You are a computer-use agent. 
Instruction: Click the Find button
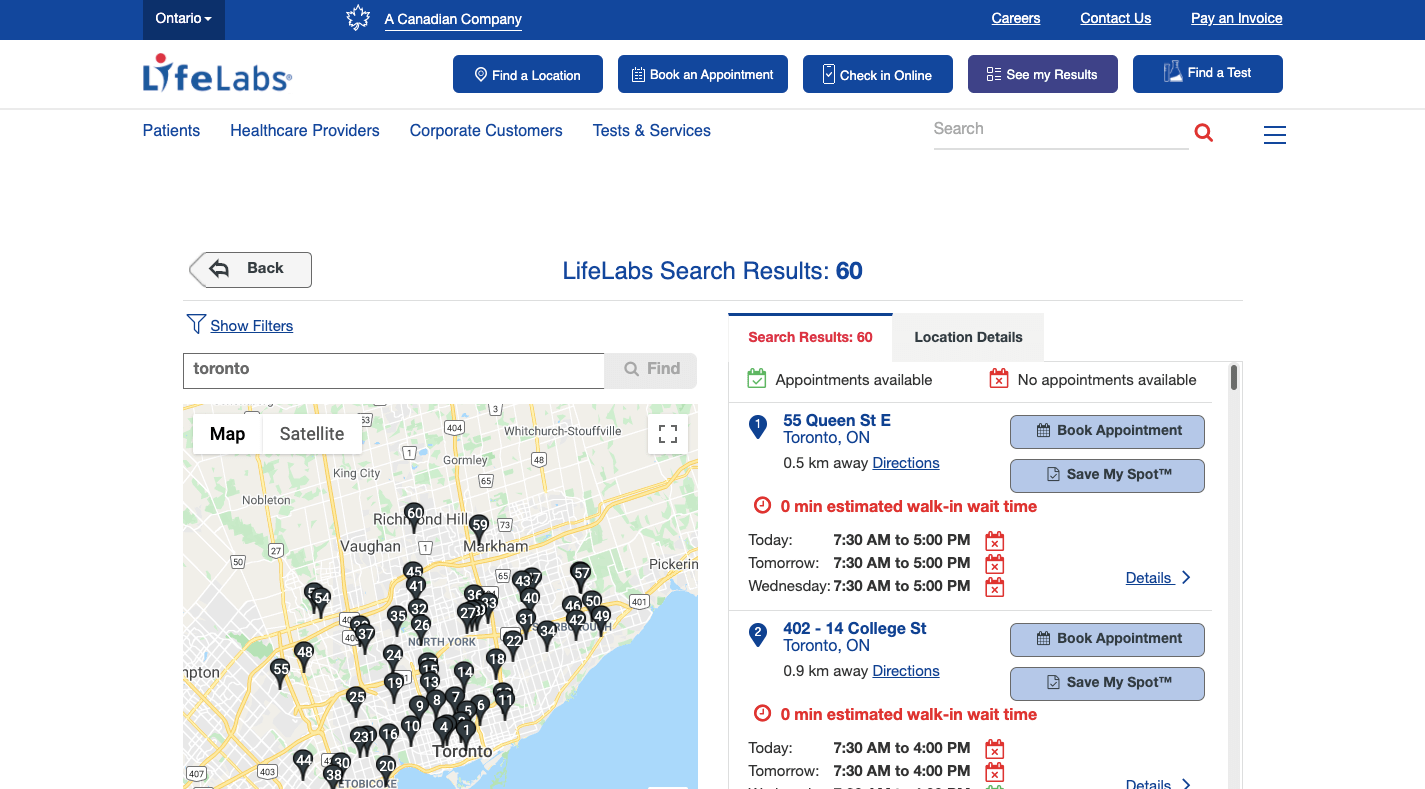pyautogui.click(x=651, y=370)
